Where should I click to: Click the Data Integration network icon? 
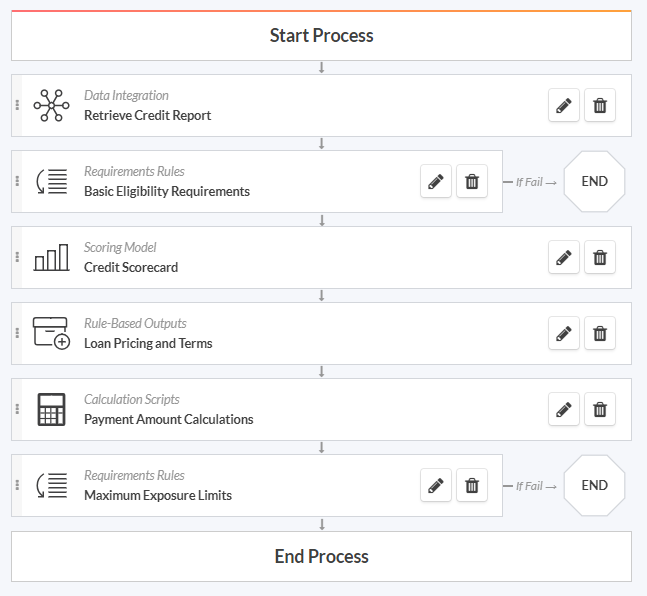[x=51, y=105]
